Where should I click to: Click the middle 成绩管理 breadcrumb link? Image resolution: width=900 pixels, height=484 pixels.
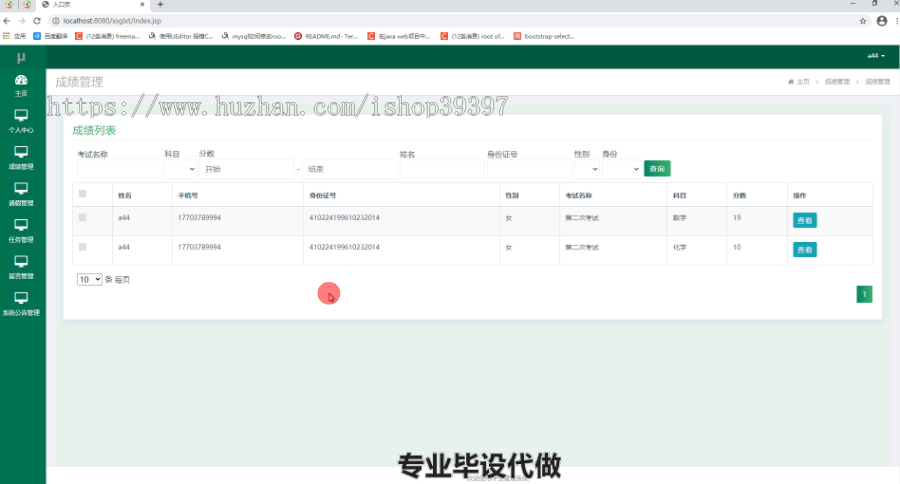point(837,82)
